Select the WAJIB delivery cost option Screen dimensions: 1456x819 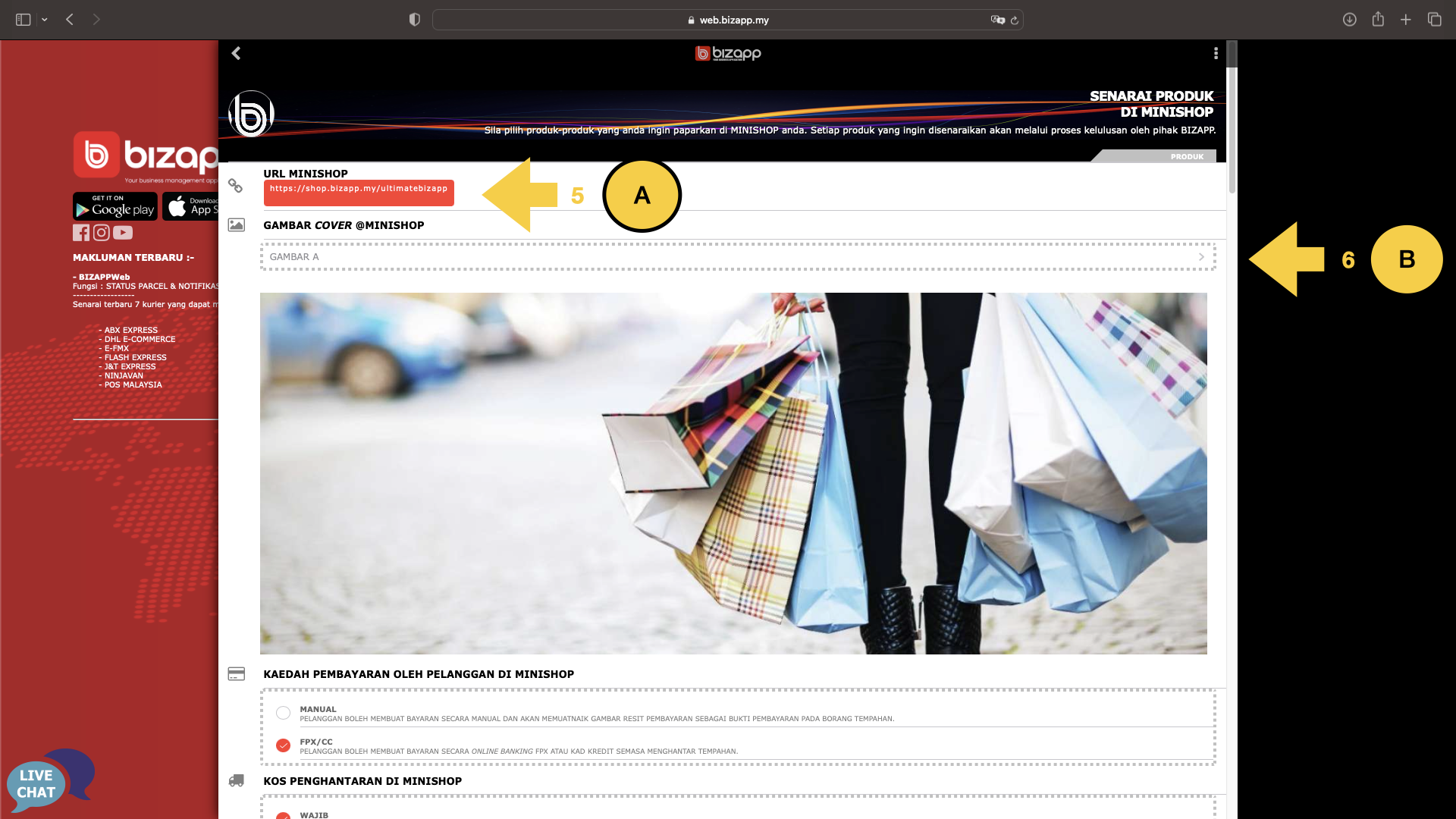click(283, 816)
